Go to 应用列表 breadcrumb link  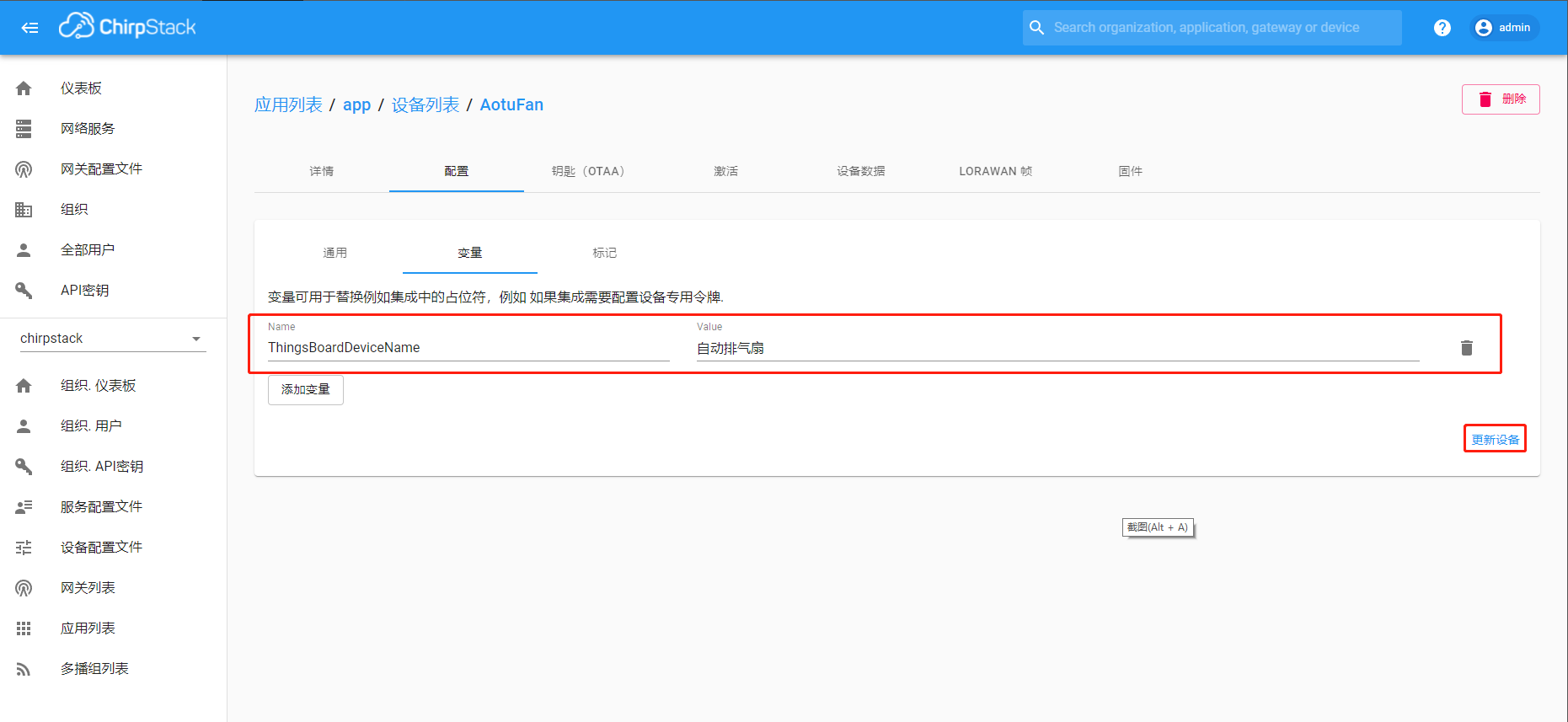pyautogui.click(x=288, y=104)
